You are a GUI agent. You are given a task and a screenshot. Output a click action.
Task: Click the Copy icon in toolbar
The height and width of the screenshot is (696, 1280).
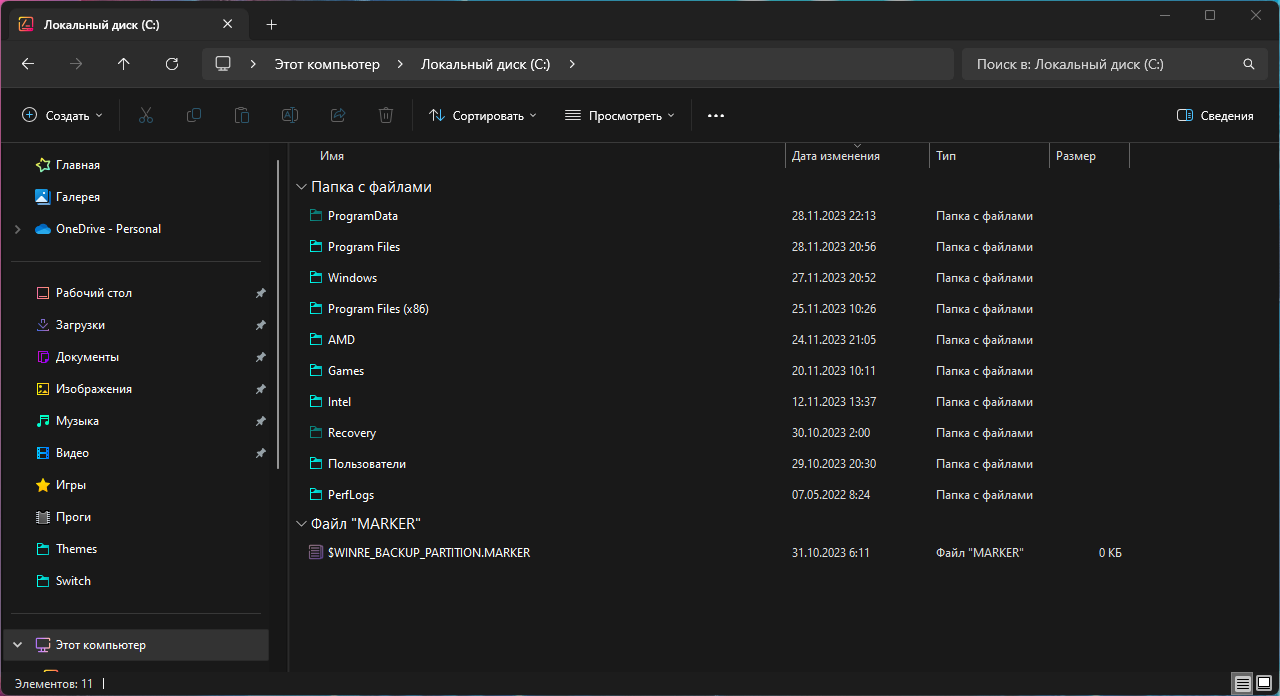coord(194,116)
